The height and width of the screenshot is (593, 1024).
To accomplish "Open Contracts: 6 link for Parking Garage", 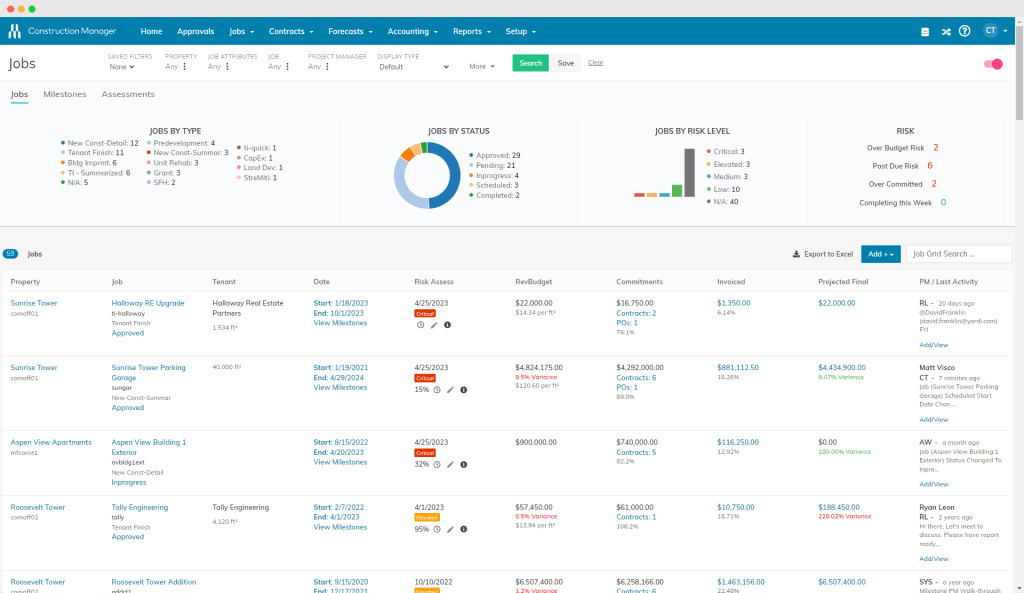I will (636, 377).
